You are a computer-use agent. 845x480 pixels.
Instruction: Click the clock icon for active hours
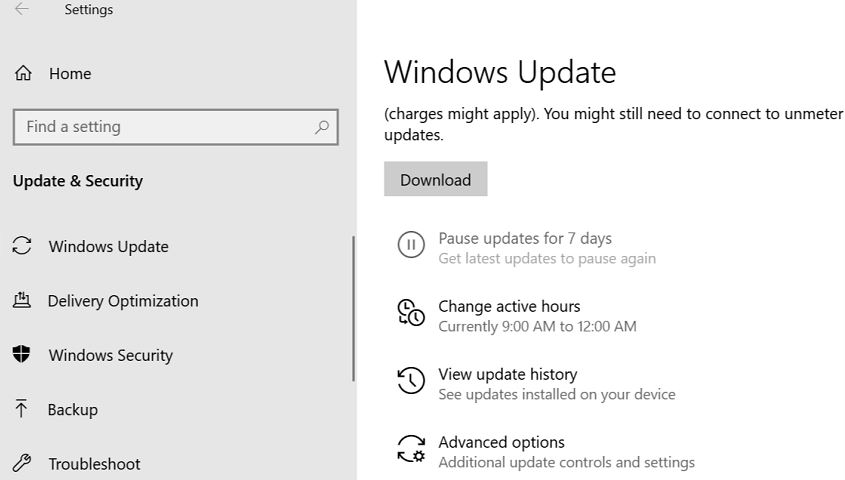click(411, 313)
